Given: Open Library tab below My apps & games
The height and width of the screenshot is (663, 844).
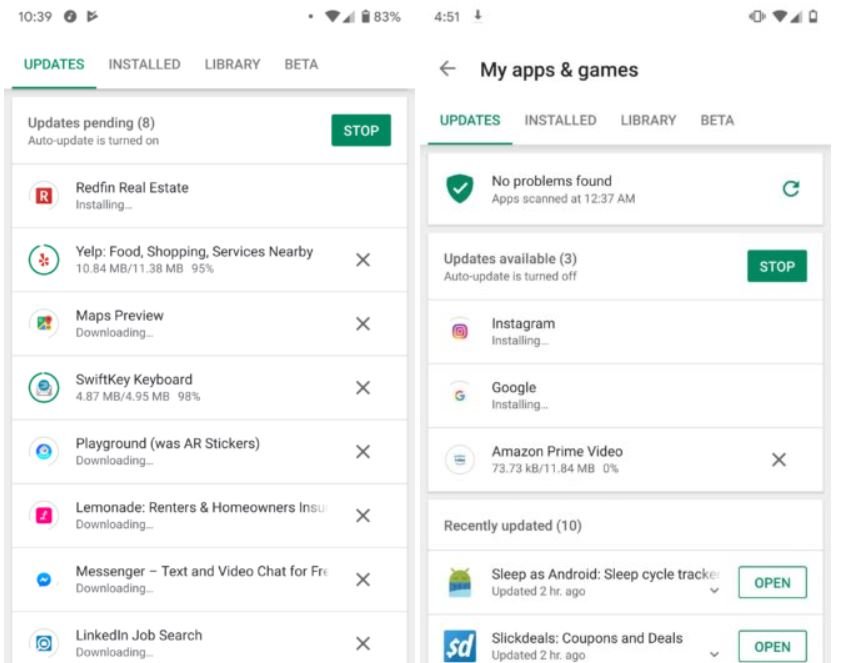Looking at the screenshot, I should point(648,120).
